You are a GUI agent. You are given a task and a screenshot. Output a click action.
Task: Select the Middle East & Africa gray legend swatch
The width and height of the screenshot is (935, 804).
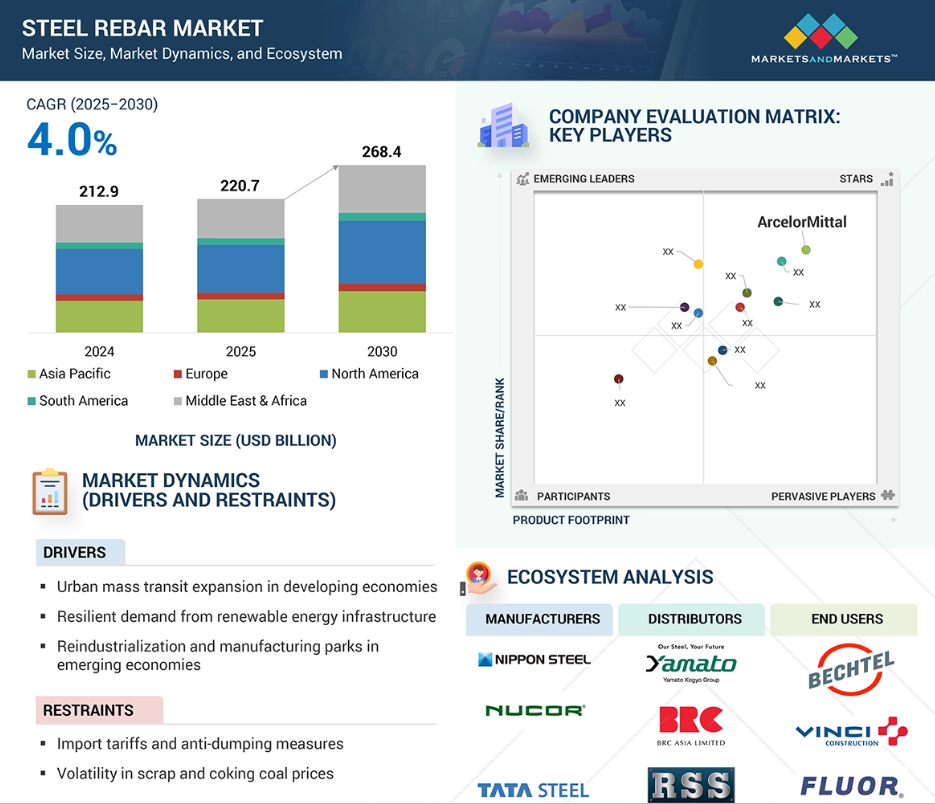[x=178, y=401]
